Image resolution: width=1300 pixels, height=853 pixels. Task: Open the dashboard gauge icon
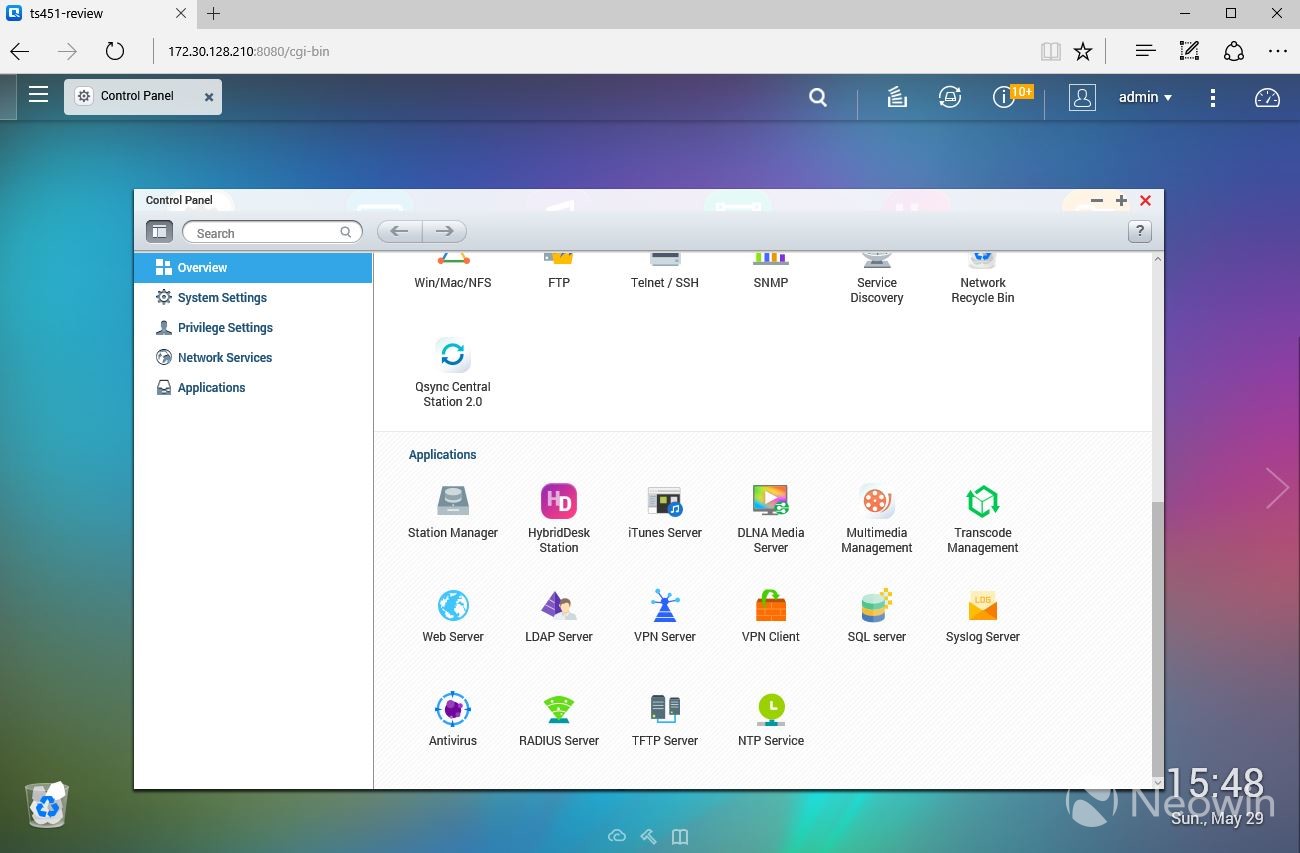pos(1267,97)
